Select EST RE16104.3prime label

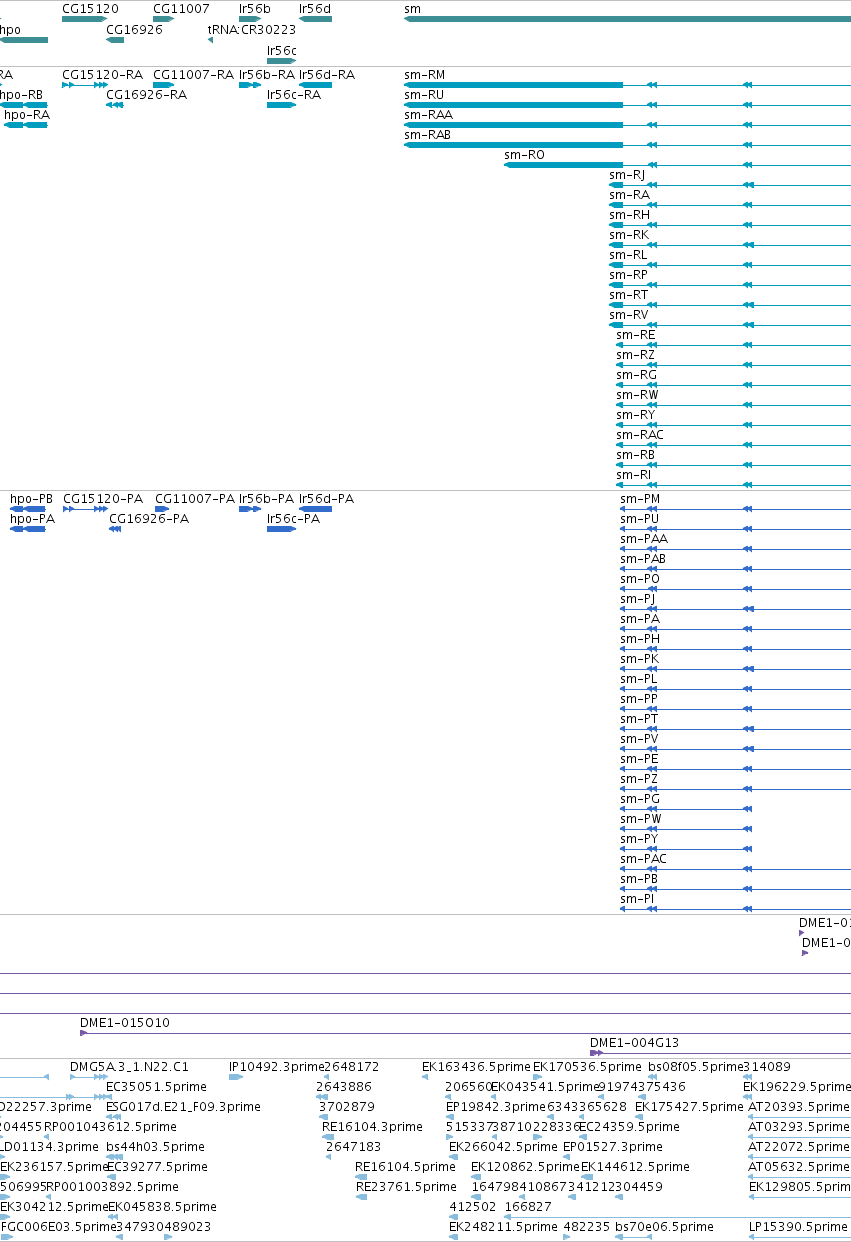point(372,1127)
